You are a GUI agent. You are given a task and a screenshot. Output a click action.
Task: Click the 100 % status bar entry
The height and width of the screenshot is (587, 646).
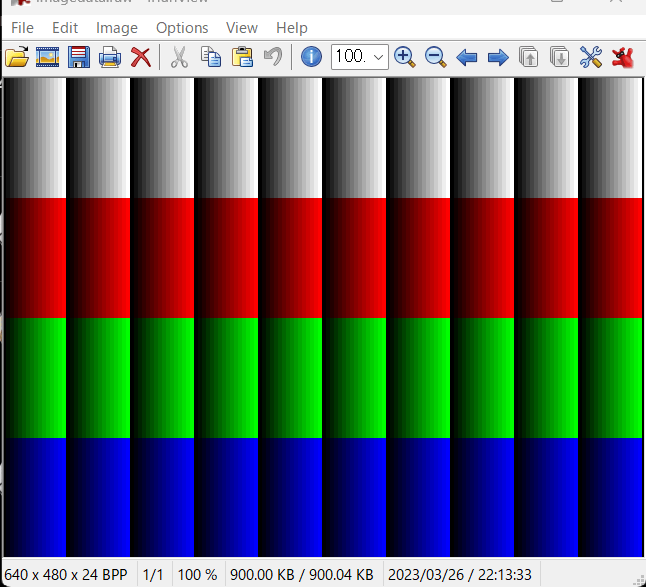pos(197,574)
